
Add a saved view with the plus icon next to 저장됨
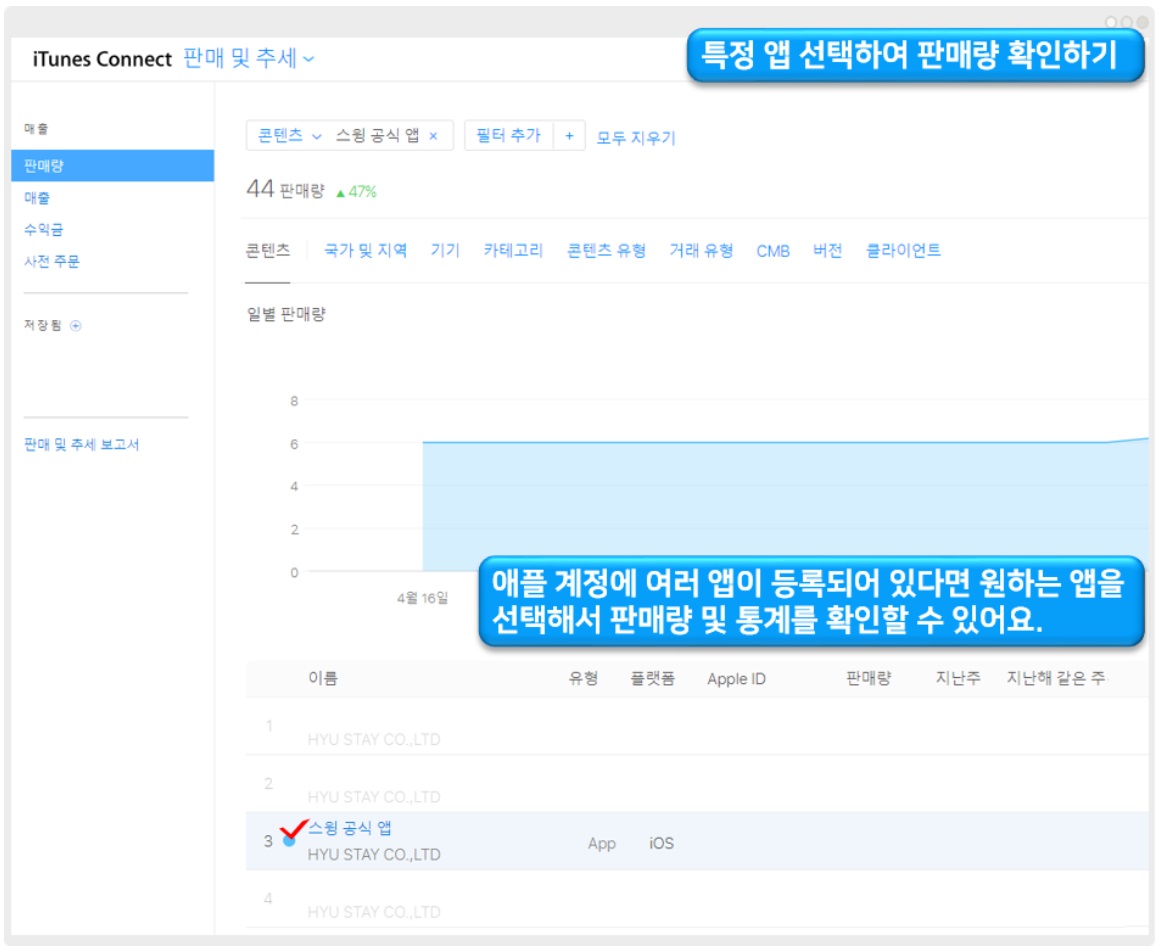click(x=75, y=326)
